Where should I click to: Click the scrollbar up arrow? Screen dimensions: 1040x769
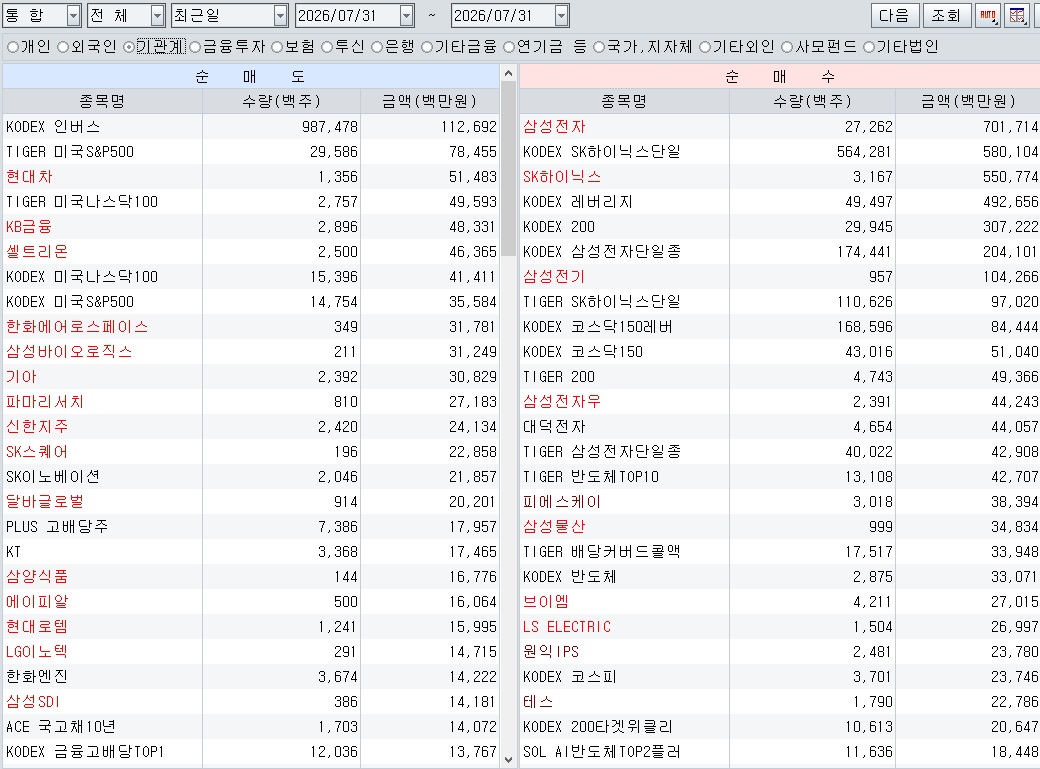click(509, 73)
